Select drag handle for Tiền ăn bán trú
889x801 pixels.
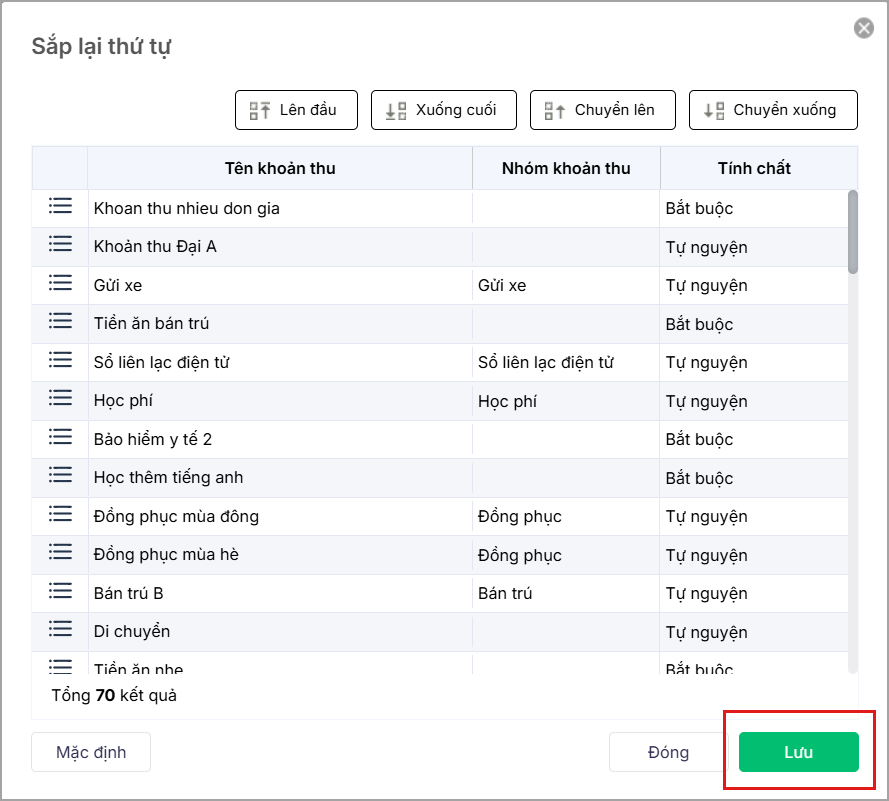(x=60, y=321)
